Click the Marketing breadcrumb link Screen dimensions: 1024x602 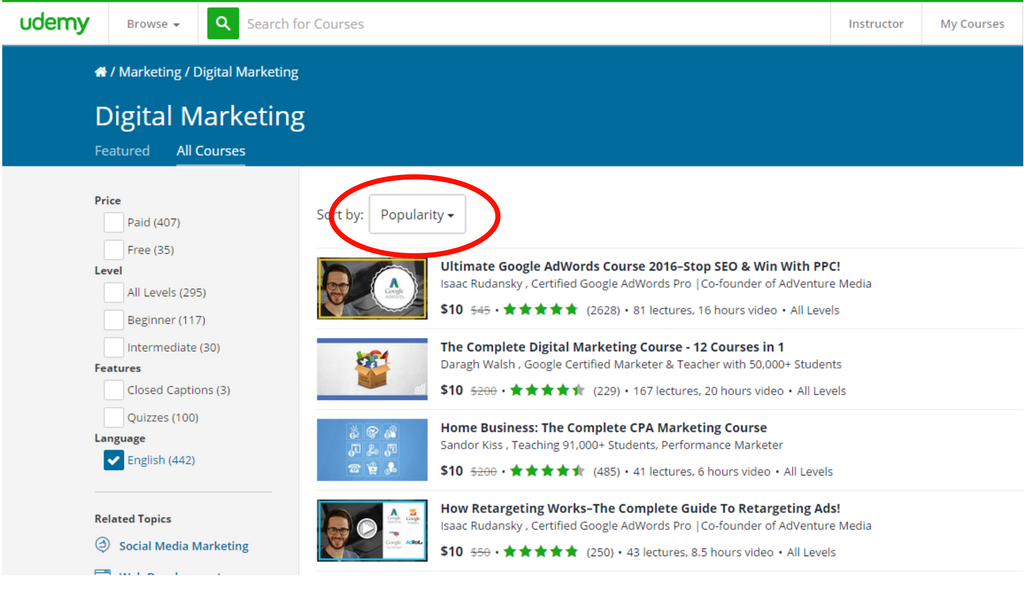150,72
